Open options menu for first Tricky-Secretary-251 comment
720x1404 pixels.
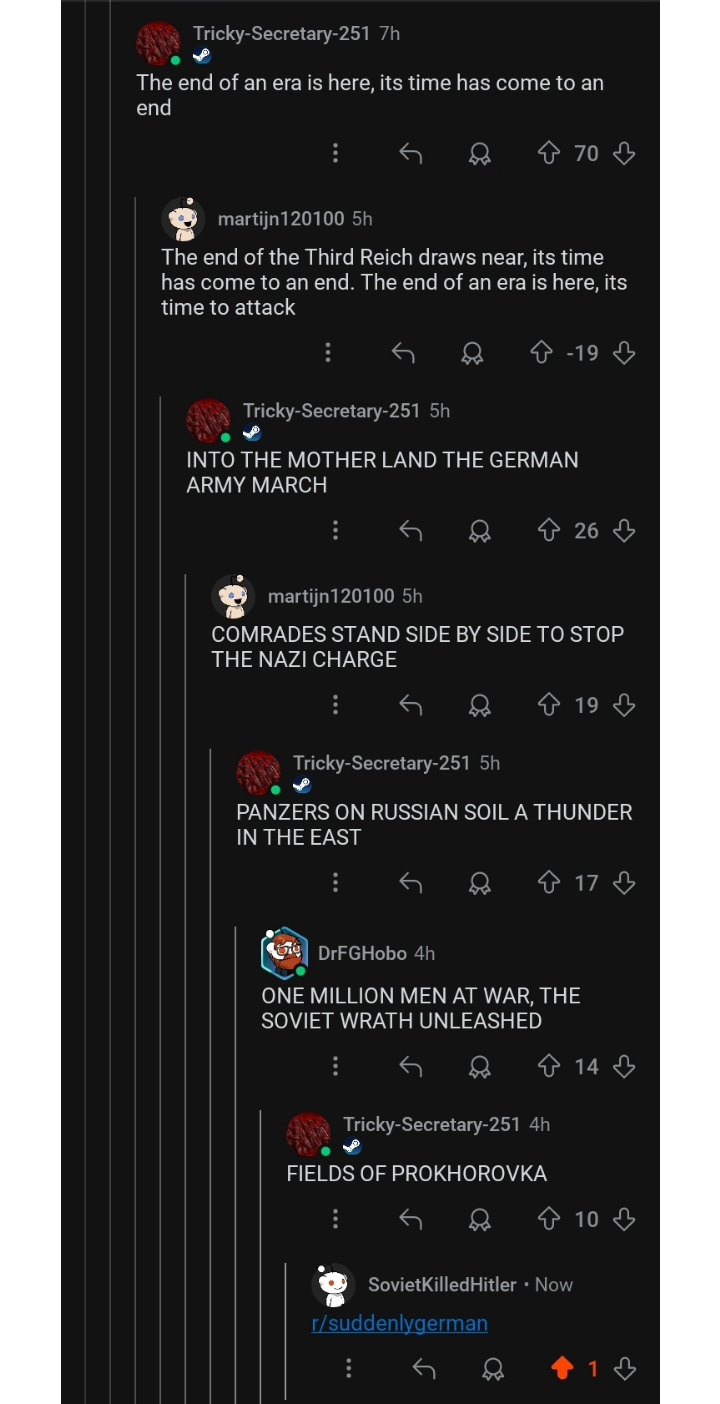[335, 153]
